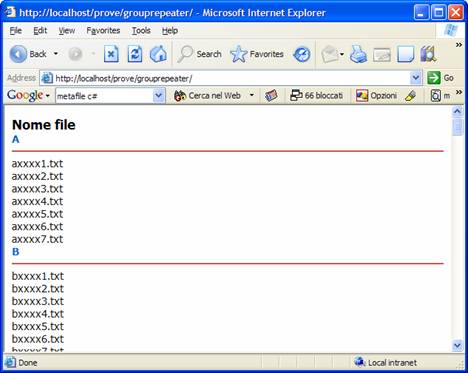Click the Print icon
This screenshot has width=468, height=373.
[358, 54]
